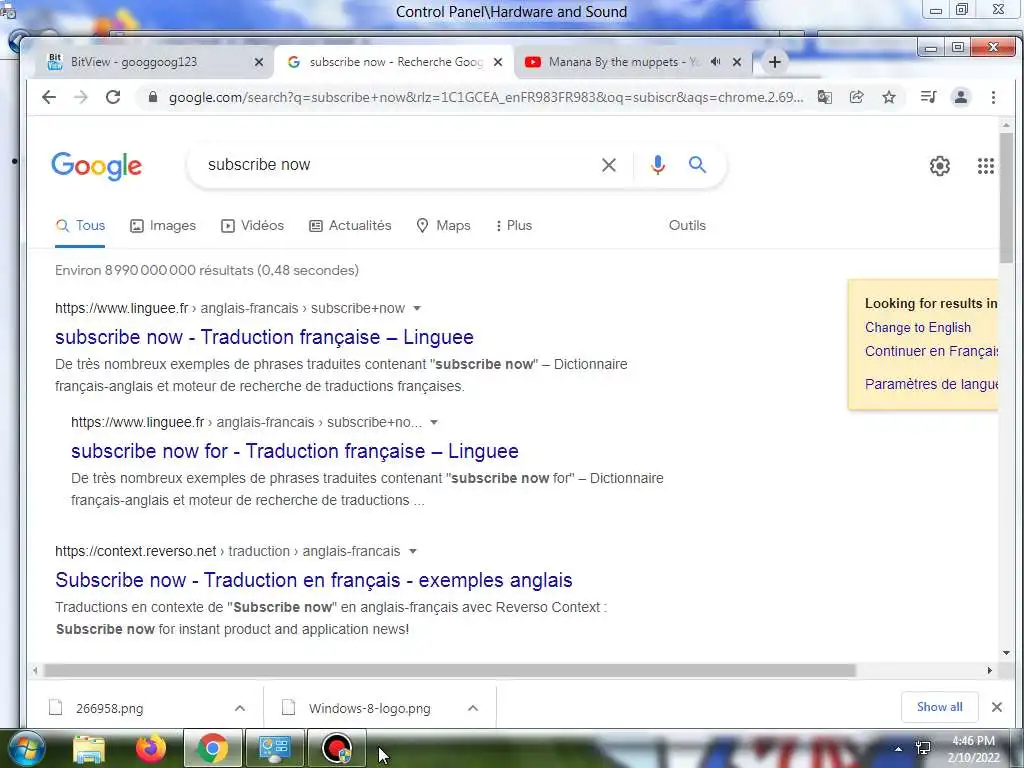
Task: Open Paramètres de langue link
Action: point(931,384)
